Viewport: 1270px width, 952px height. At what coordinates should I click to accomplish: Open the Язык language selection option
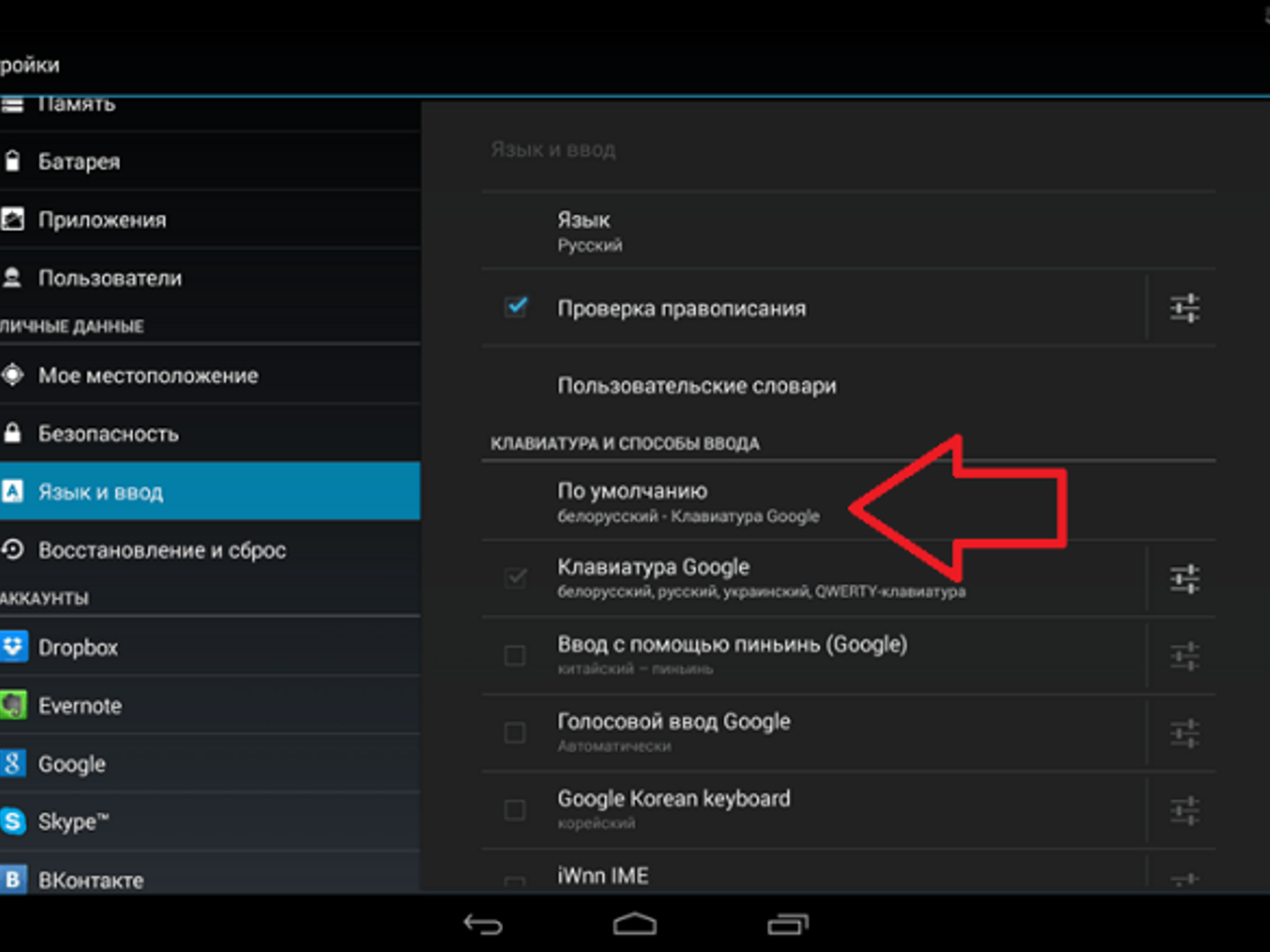coord(848,231)
